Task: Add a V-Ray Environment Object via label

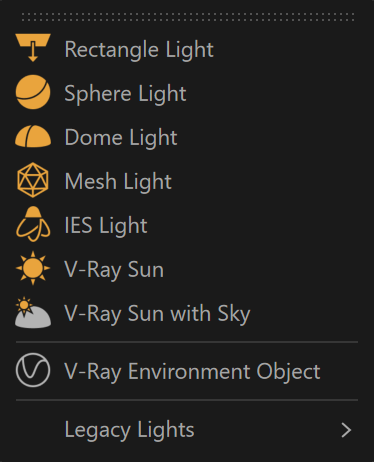Action: pyautogui.click(x=192, y=371)
